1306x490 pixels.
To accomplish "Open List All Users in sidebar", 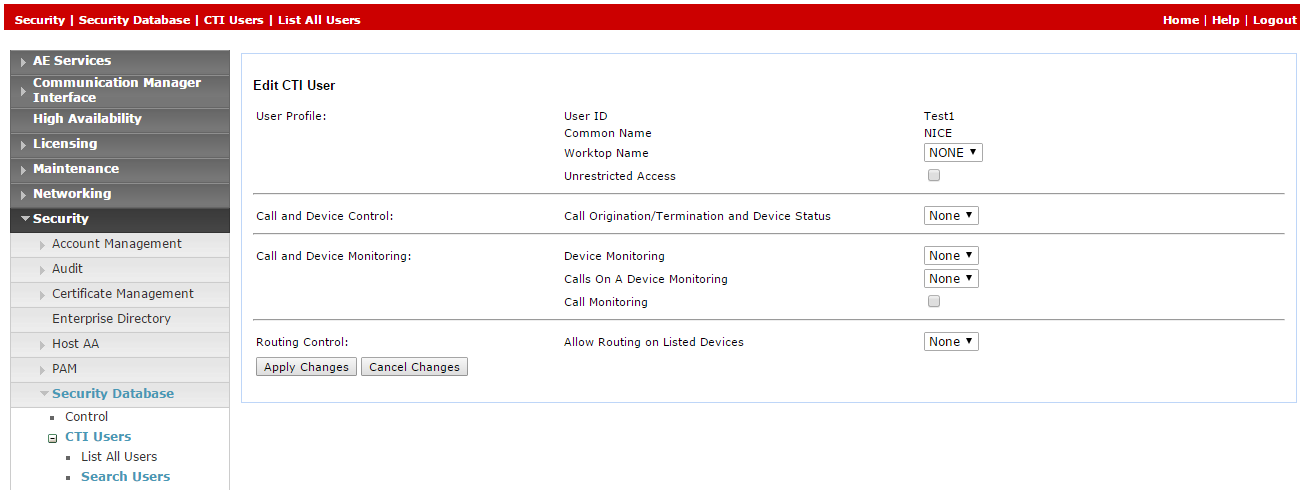I will click(x=119, y=457).
